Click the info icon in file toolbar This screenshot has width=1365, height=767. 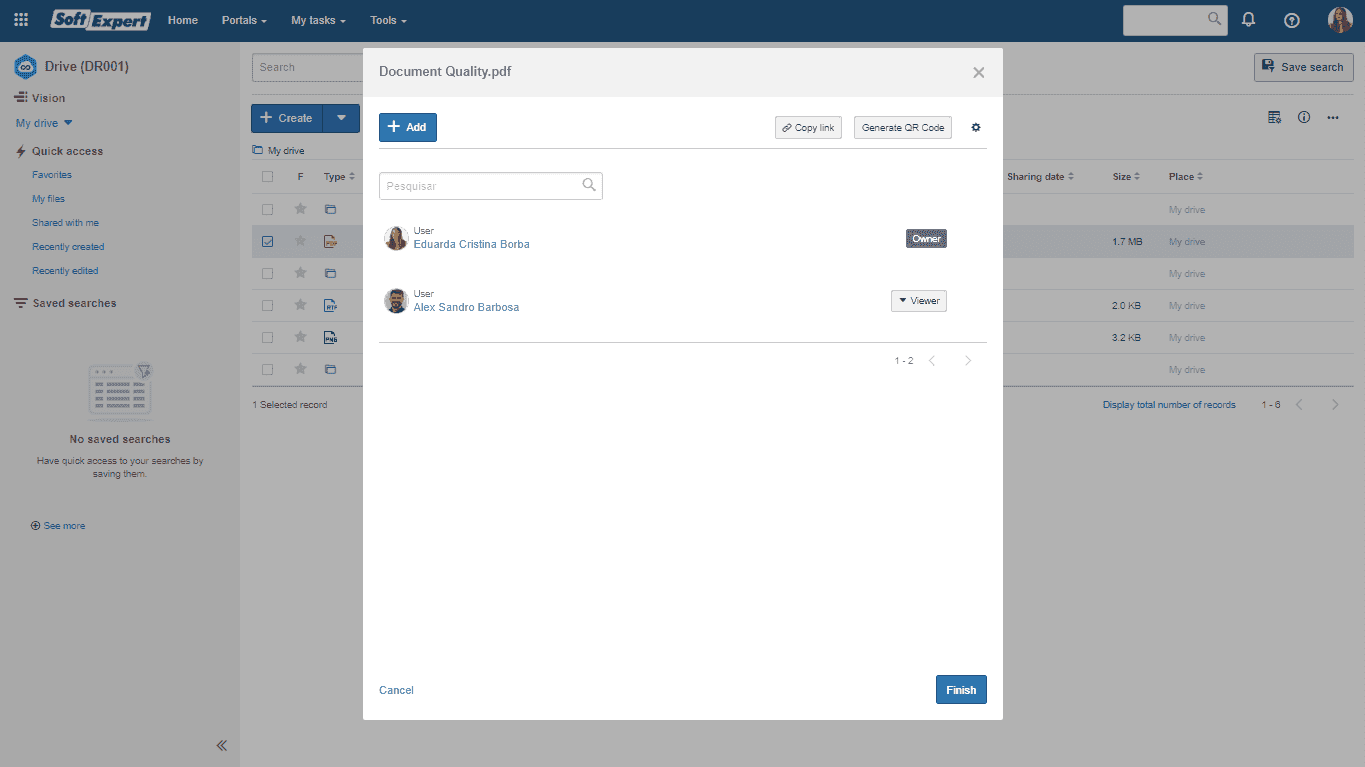click(x=1304, y=117)
